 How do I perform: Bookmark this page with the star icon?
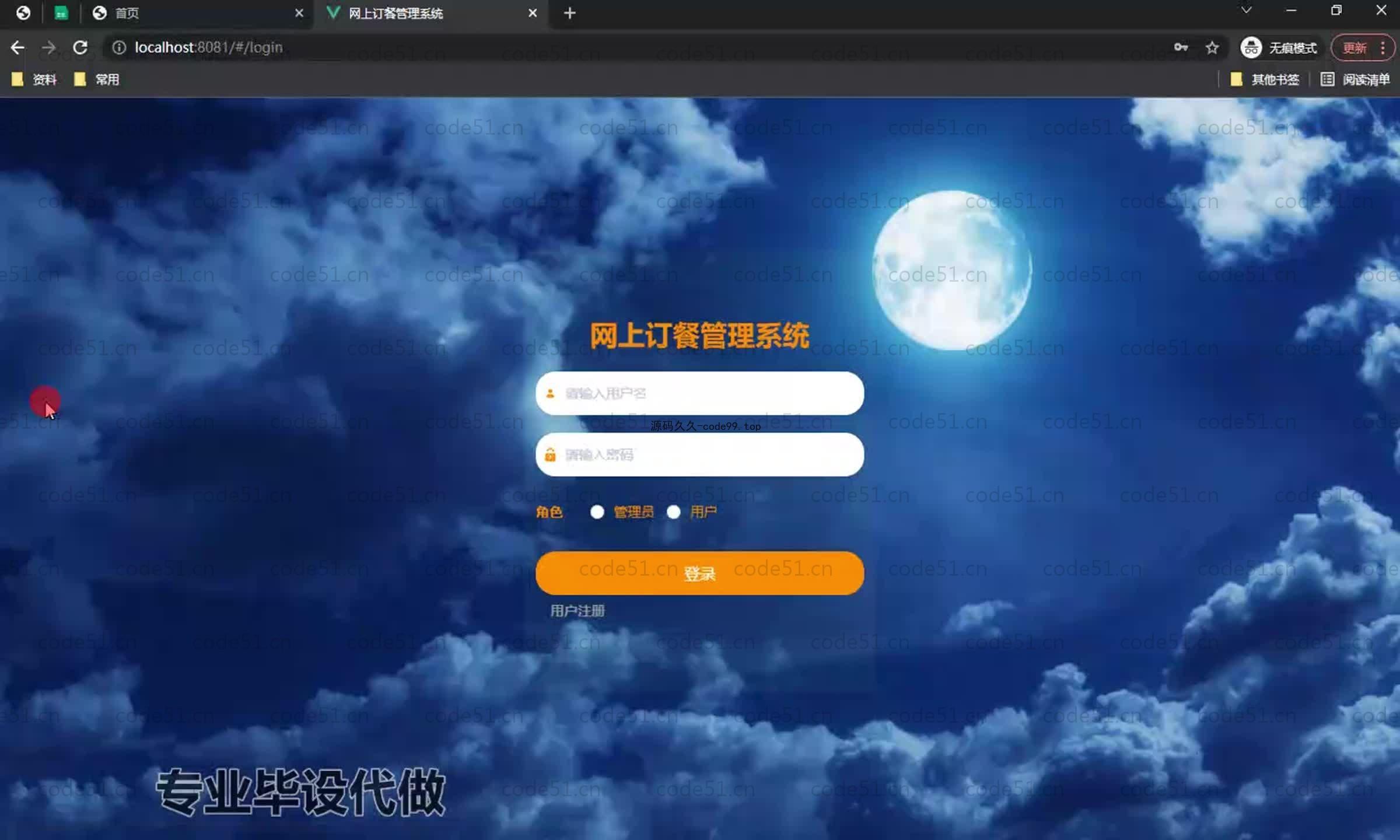pyautogui.click(x=1212, y=47)
